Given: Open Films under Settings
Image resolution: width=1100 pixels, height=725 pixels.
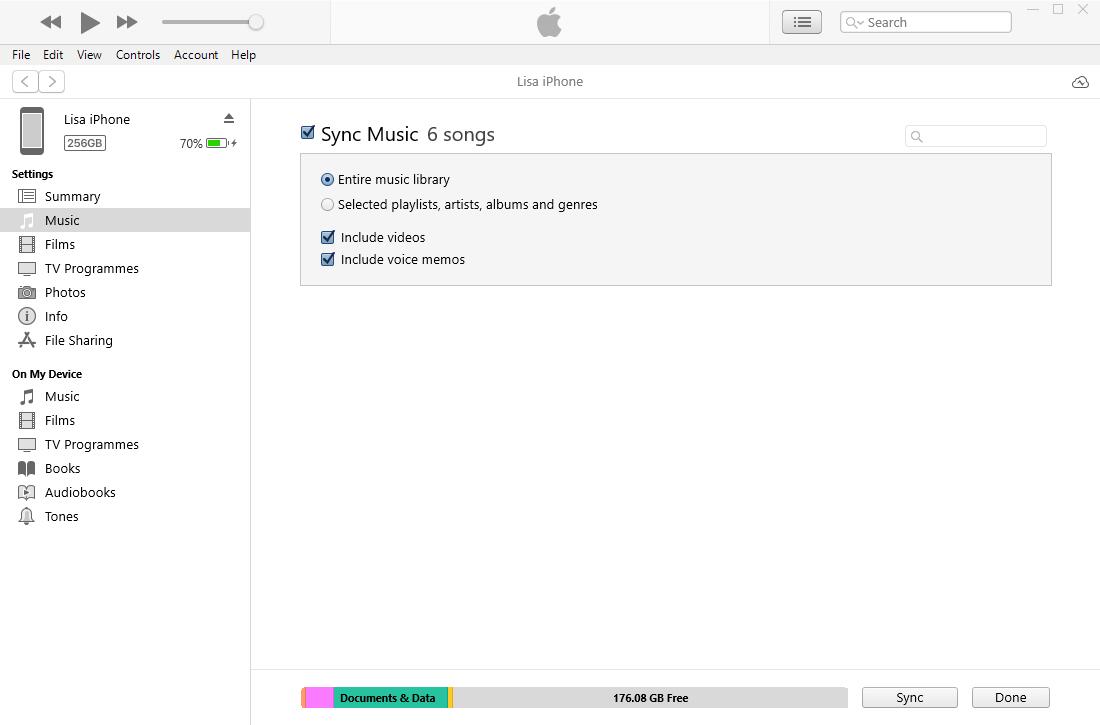Looking at the screenshot, I should click(x=125, y=244).
